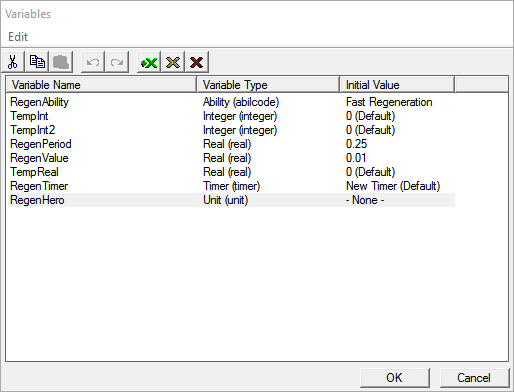Click the Ability (abilcode) type cell
Screen dimensions: 514x392
coord(241,102)
